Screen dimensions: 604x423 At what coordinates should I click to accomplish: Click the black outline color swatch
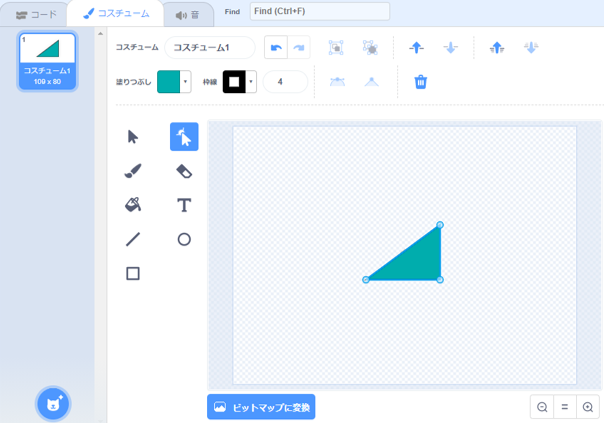click(x=234, y=82)
